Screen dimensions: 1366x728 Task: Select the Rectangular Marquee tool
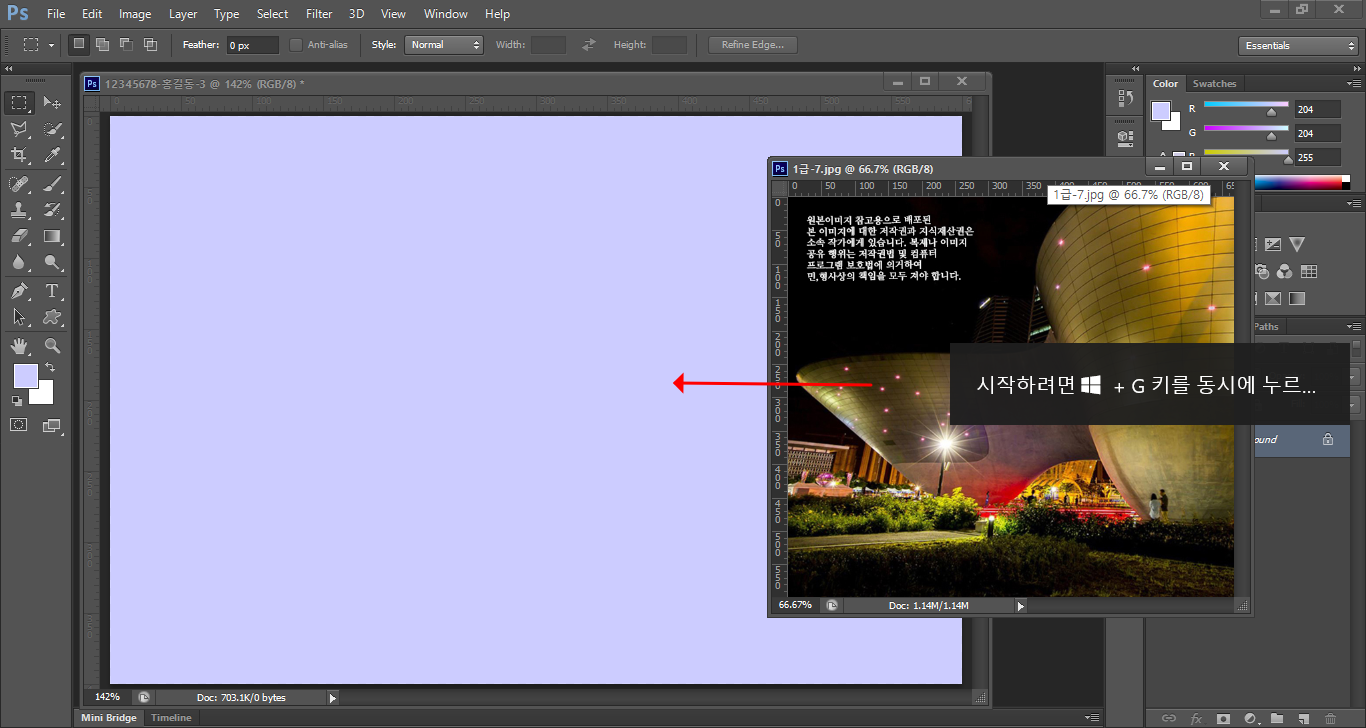pos(19,103)
